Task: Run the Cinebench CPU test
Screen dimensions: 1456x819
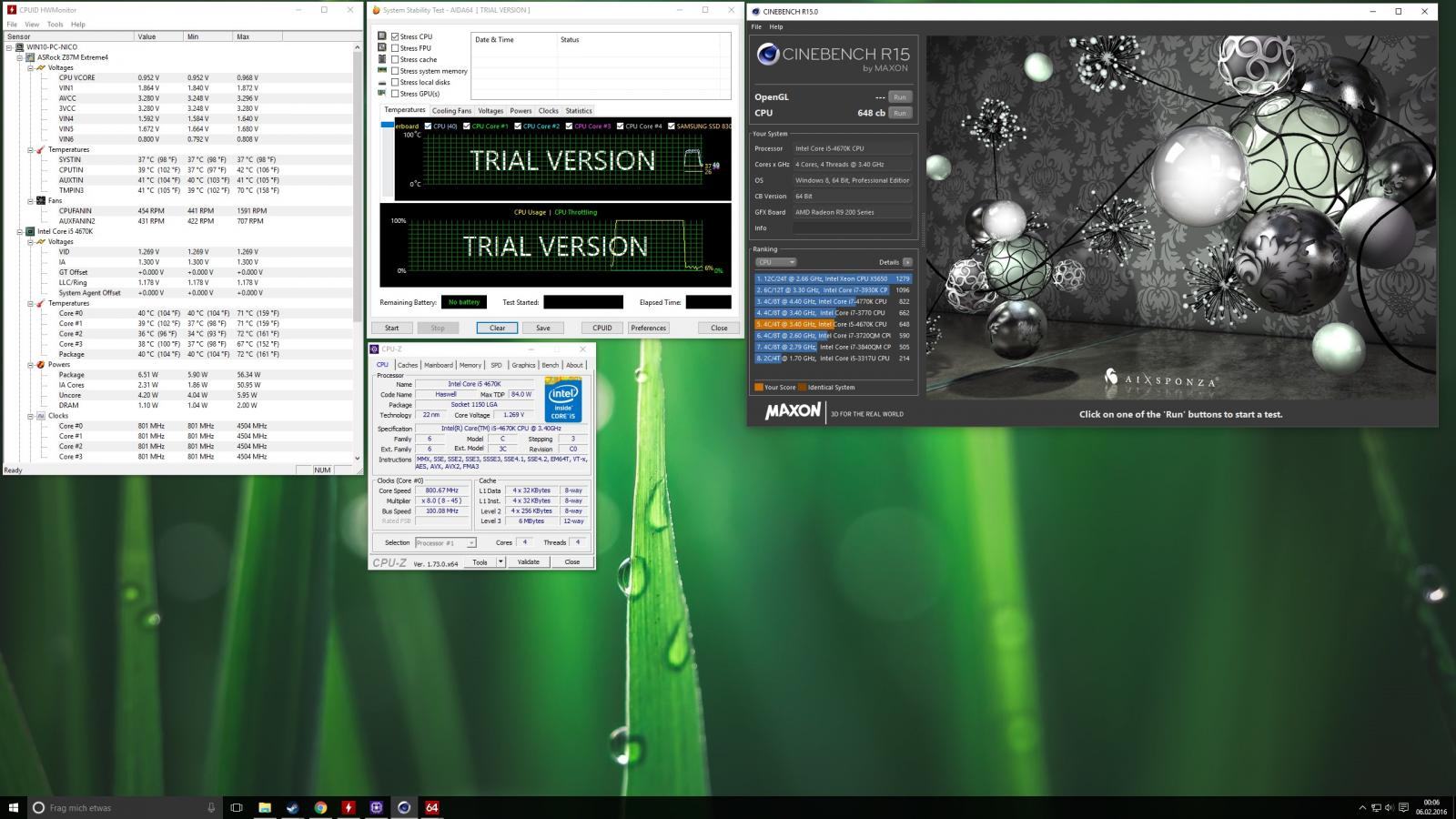Action: 899,113
